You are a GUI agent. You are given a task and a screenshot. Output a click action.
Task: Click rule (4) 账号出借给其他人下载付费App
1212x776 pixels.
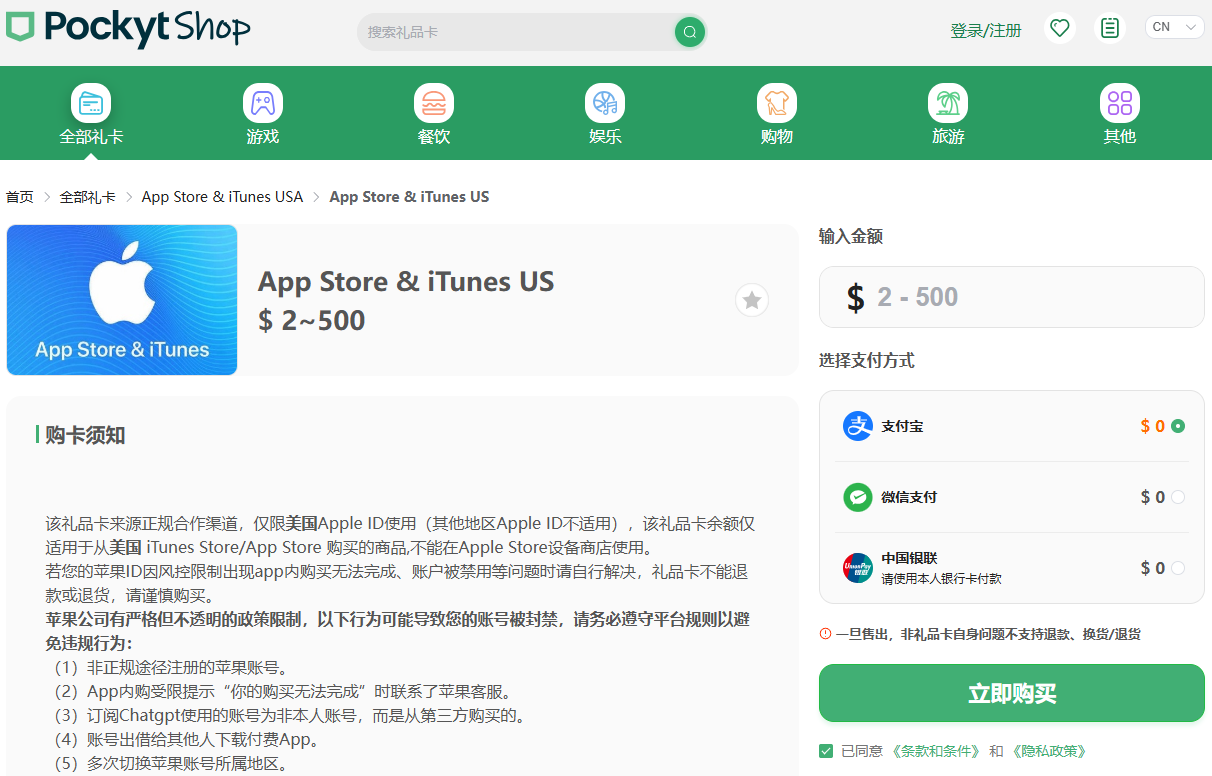pyautogui.click(x=183, y=741)
